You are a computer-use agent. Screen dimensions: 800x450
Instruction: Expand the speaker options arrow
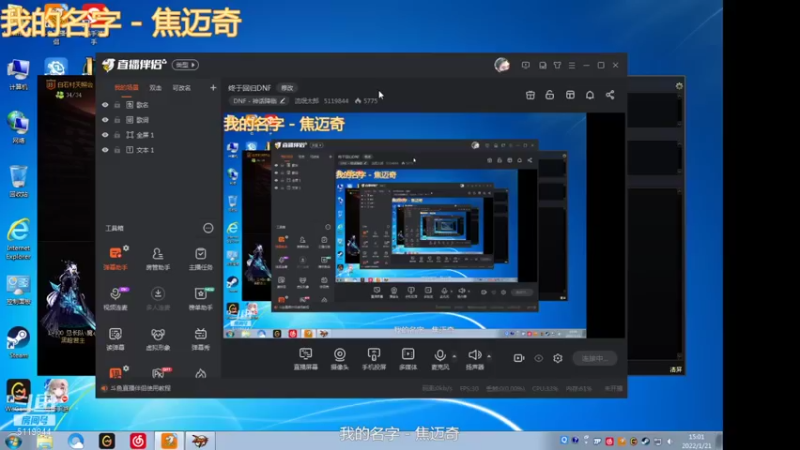coord(489,356)
